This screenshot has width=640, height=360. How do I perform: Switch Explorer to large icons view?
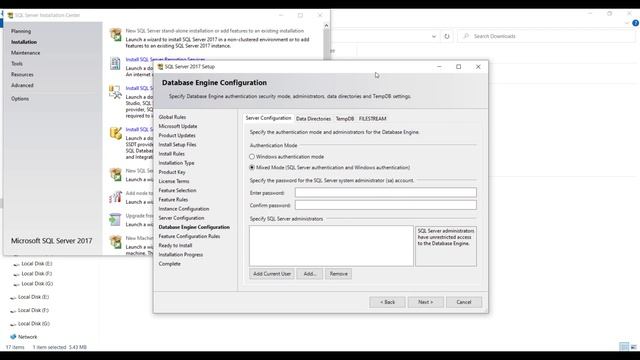click(633, 347)
